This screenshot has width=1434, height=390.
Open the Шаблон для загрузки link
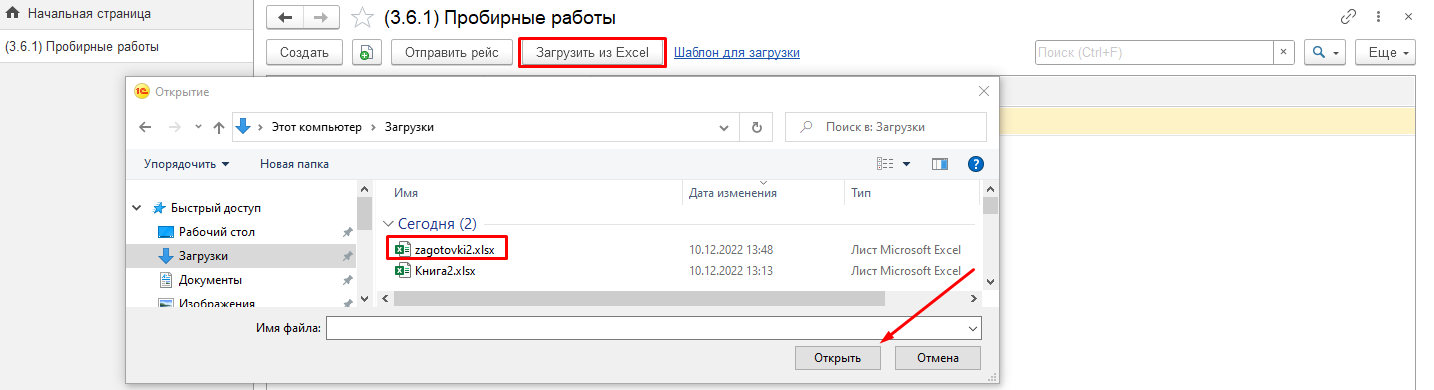pyautogui.click(x=737, y=52)
